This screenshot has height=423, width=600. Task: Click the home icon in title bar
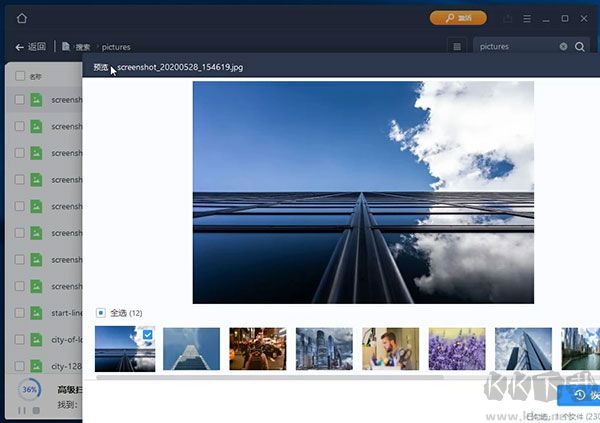click(x=22, y=18)
